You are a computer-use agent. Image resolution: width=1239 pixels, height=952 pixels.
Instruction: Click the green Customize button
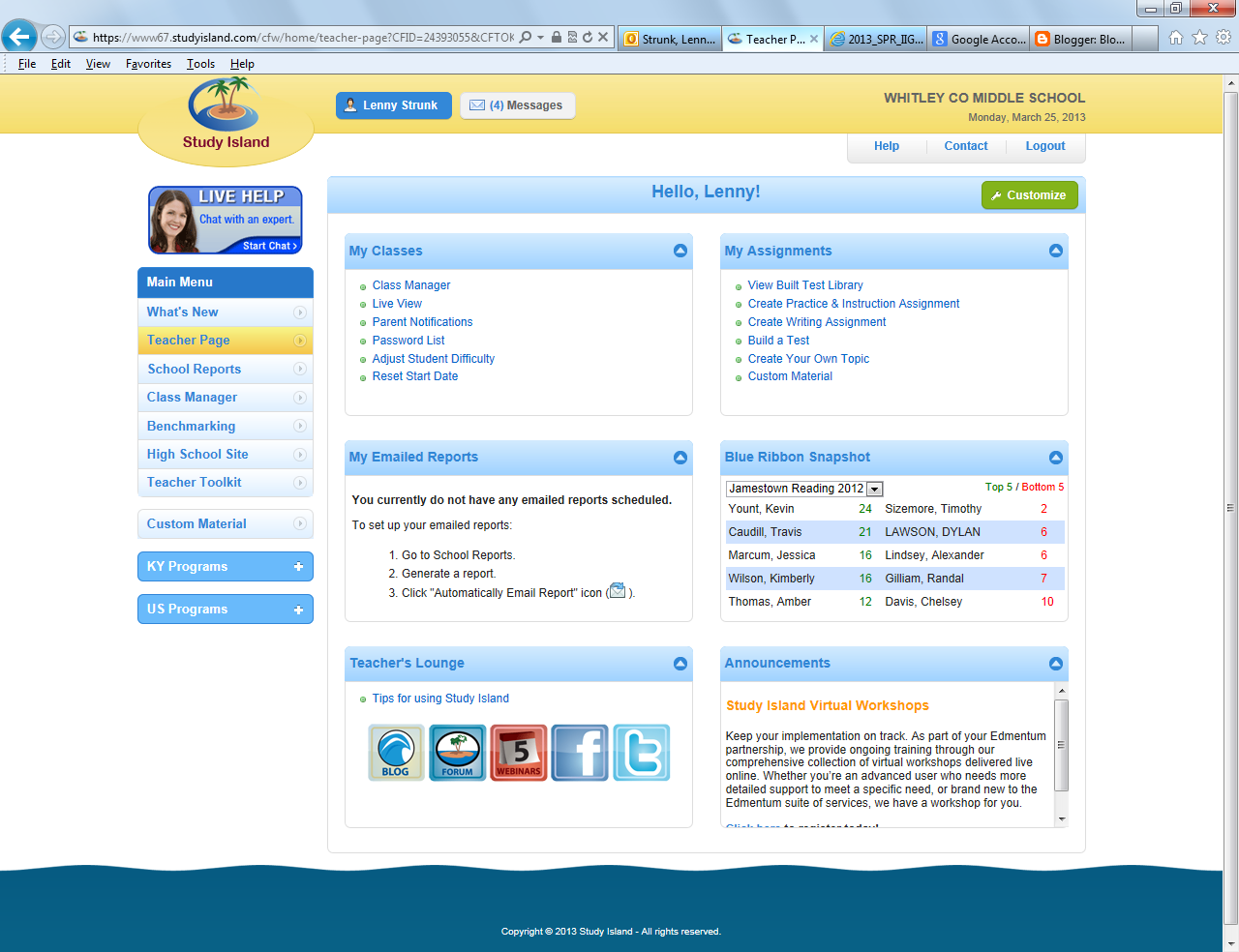1029,194
